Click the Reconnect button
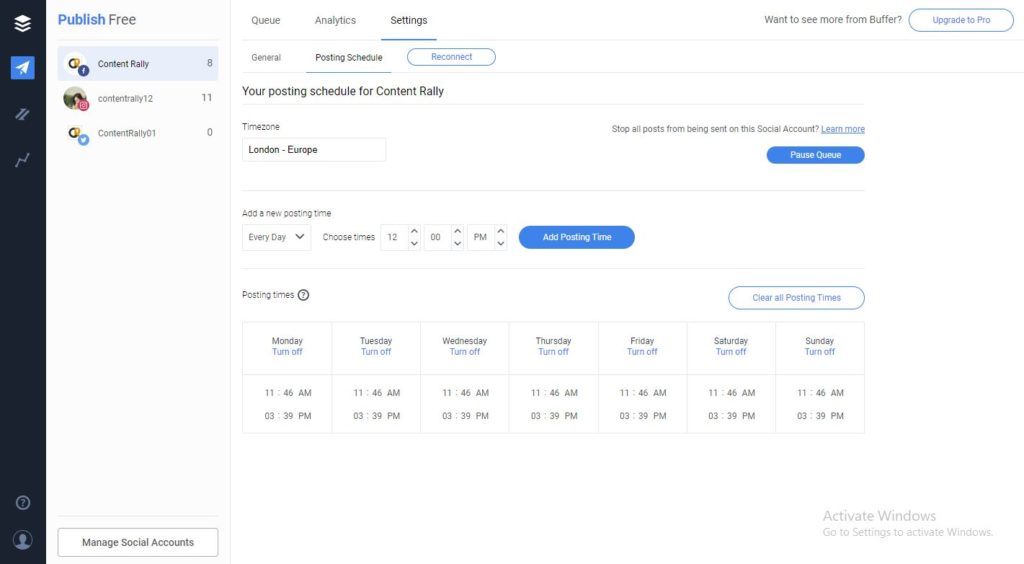This screenshot has height=564, width=1024. click(451, 57)
